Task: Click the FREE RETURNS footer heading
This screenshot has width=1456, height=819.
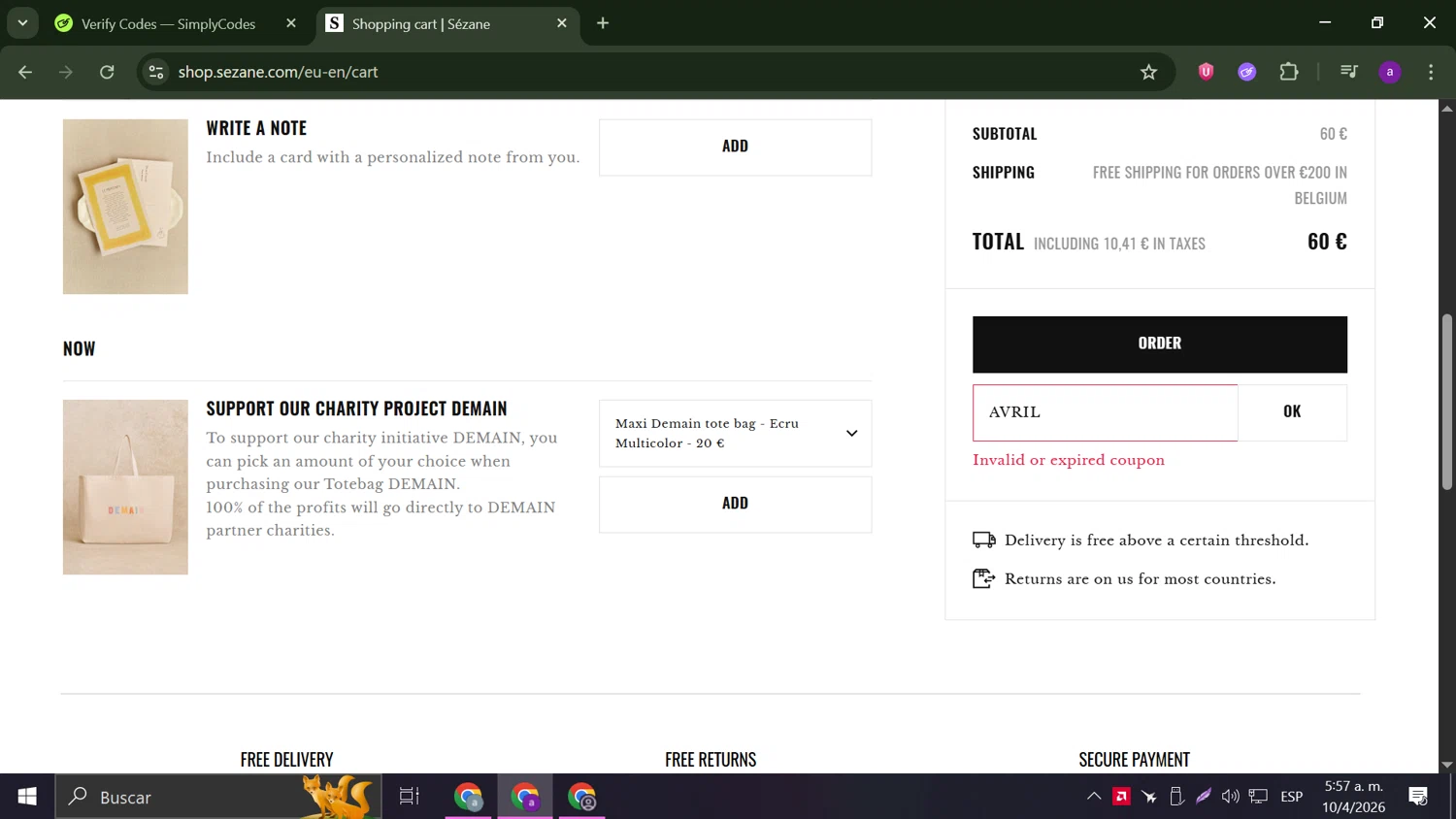Action: point(711,760)
